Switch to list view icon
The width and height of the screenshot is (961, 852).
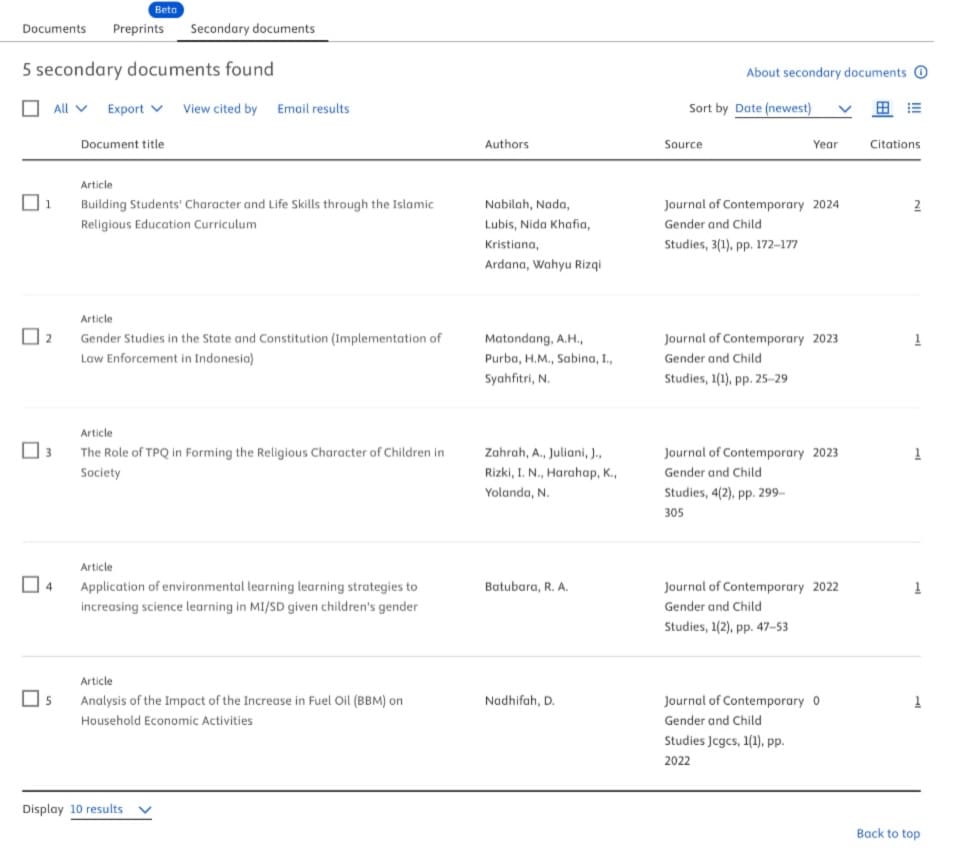(914, 108)
